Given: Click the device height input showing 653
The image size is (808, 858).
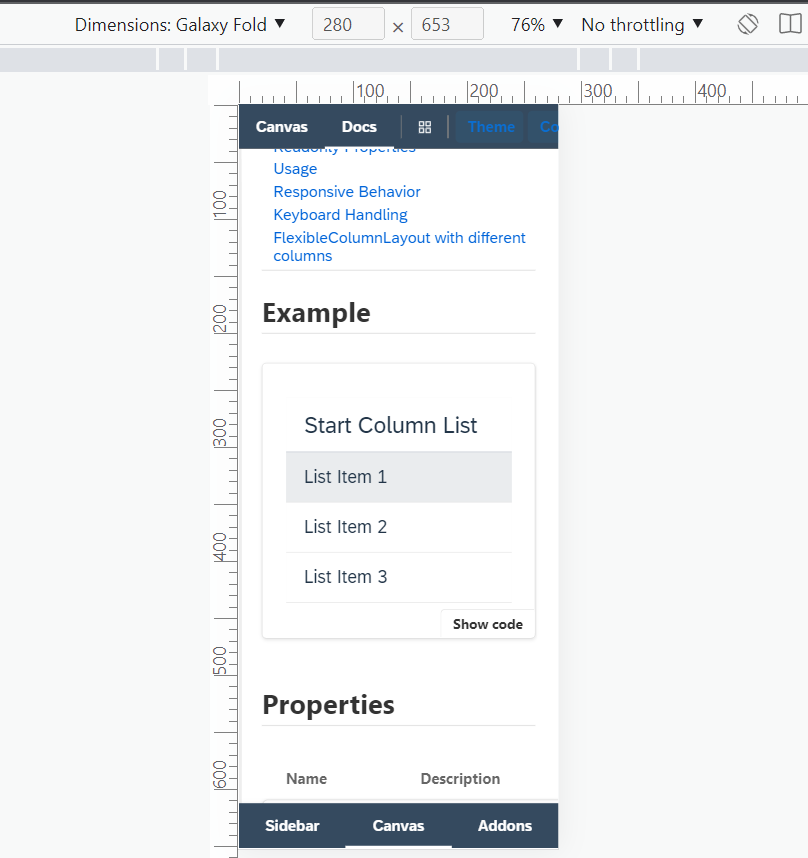Looking at the screenshot, I should coord(447,23).
